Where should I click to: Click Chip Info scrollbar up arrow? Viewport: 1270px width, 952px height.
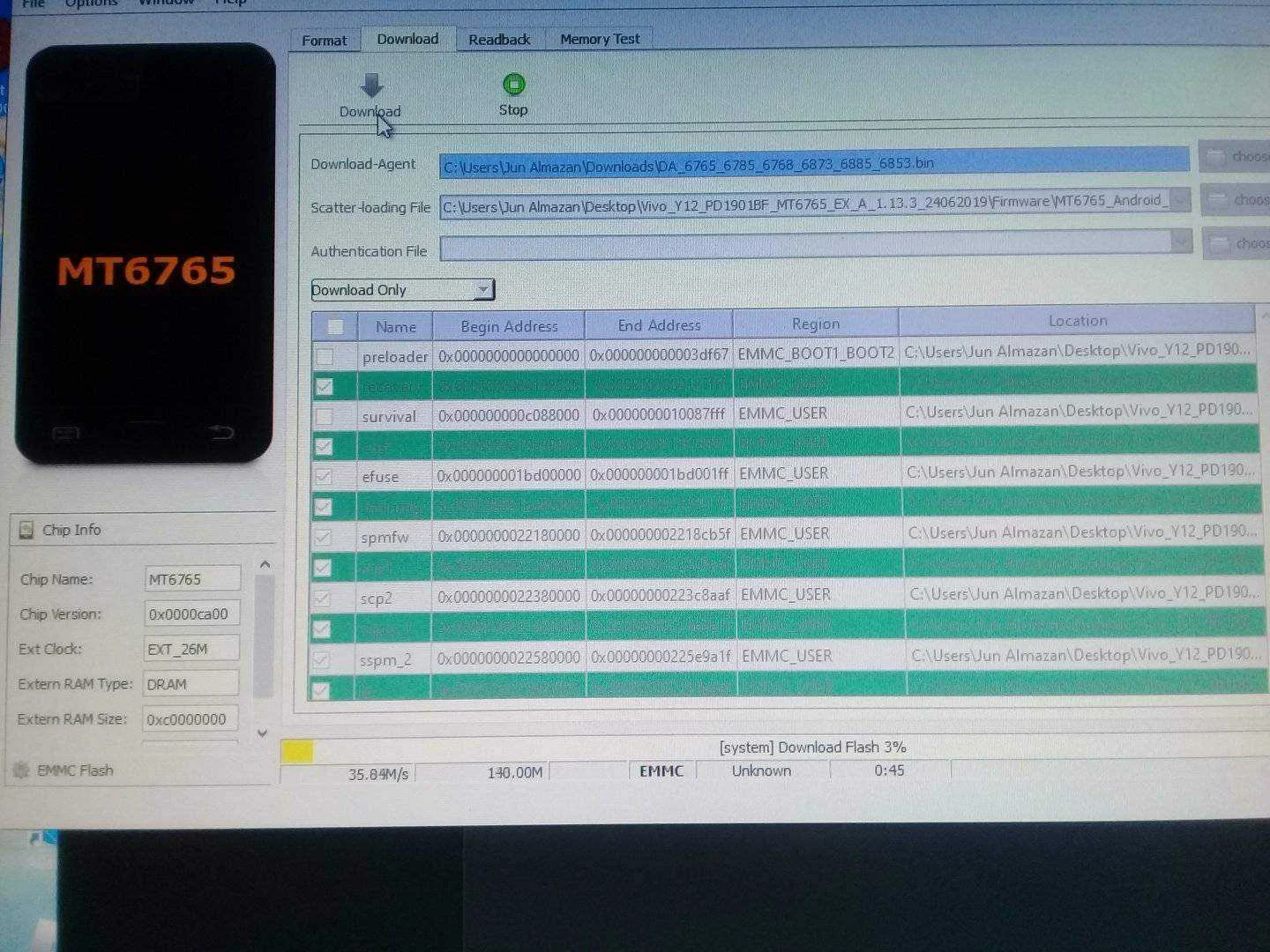tap(264, 564)
